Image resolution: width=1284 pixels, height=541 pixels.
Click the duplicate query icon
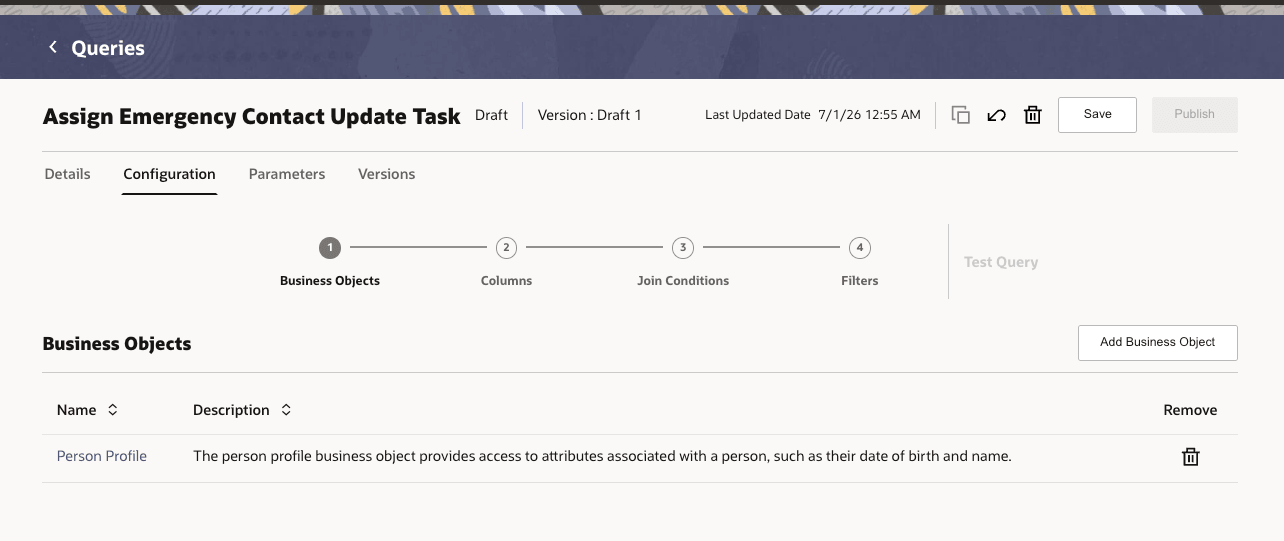point(960,115)
